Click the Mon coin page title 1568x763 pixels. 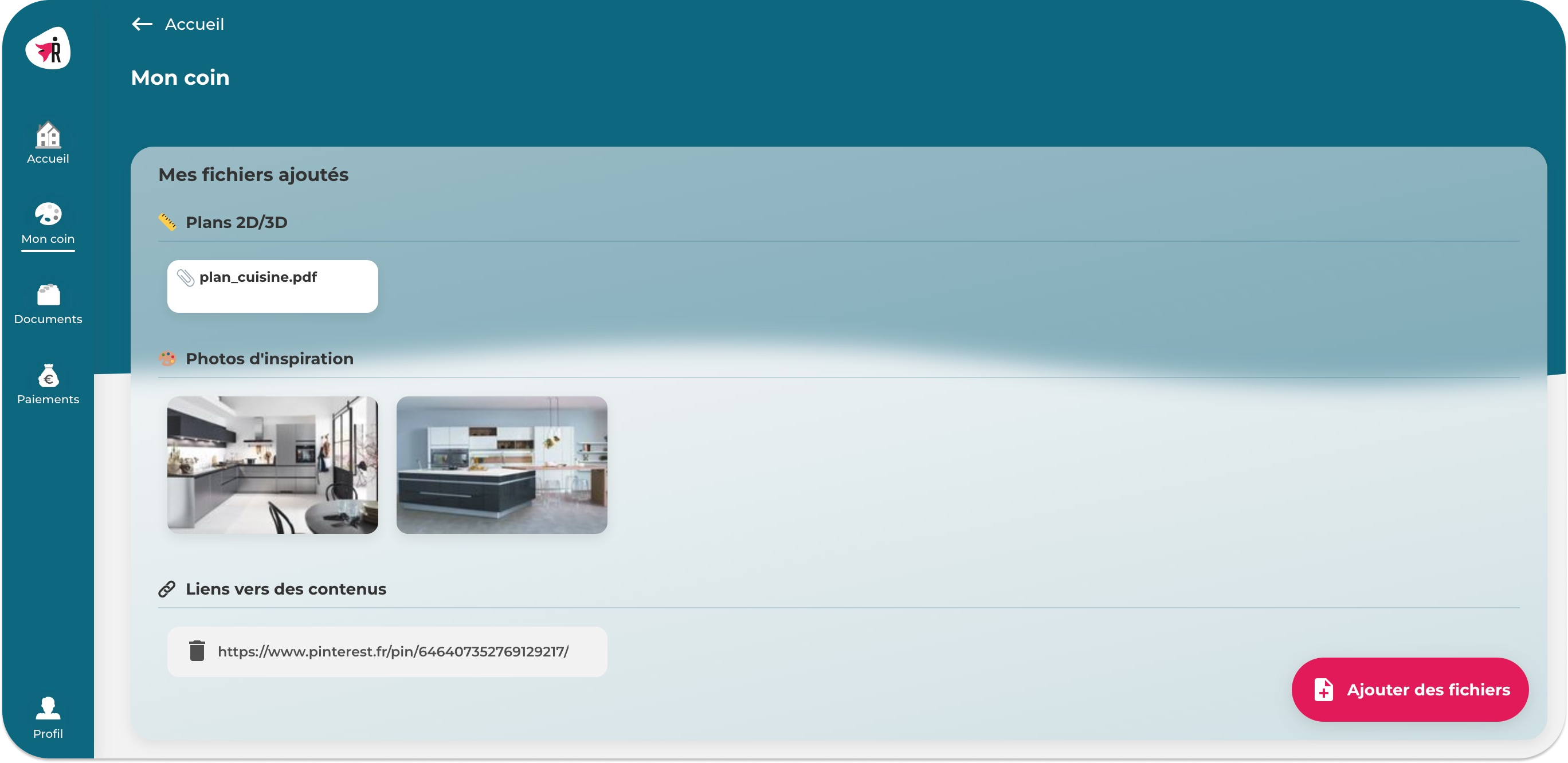pos(180,78)
